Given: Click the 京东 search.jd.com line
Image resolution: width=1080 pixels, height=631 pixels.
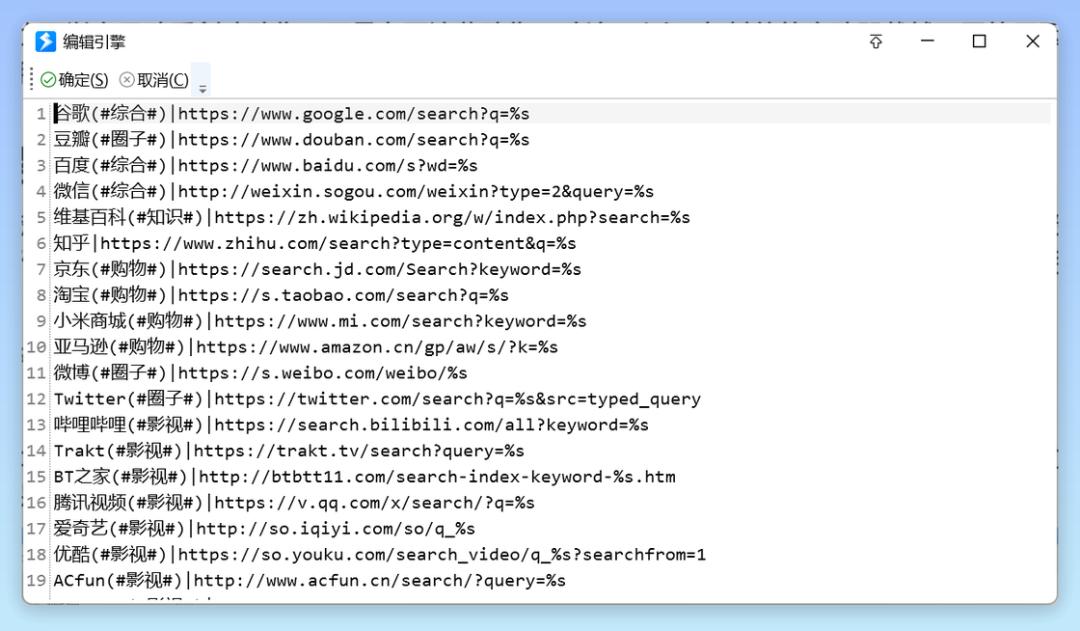Looking at the screenshot, I should (x=318, y=269).
